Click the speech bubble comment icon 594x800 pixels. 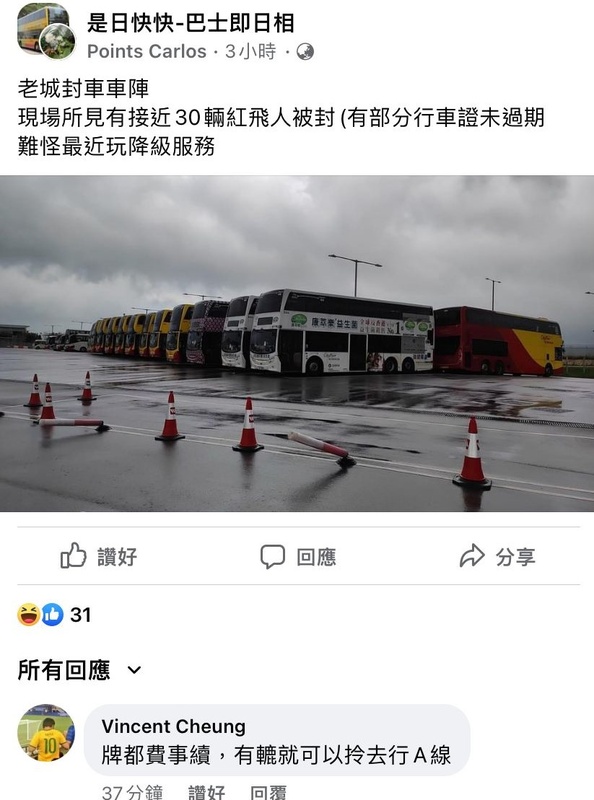tap(273, 556)
